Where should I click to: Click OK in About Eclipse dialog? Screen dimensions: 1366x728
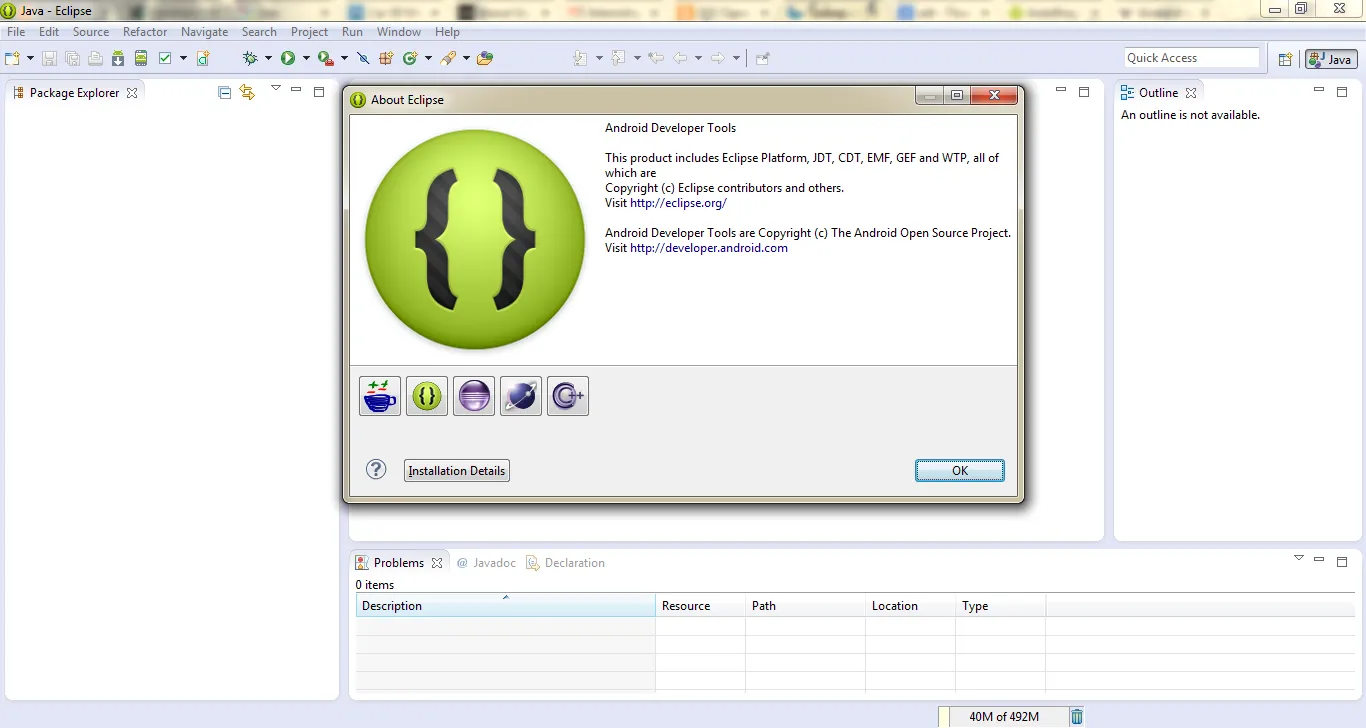point(960,470)
